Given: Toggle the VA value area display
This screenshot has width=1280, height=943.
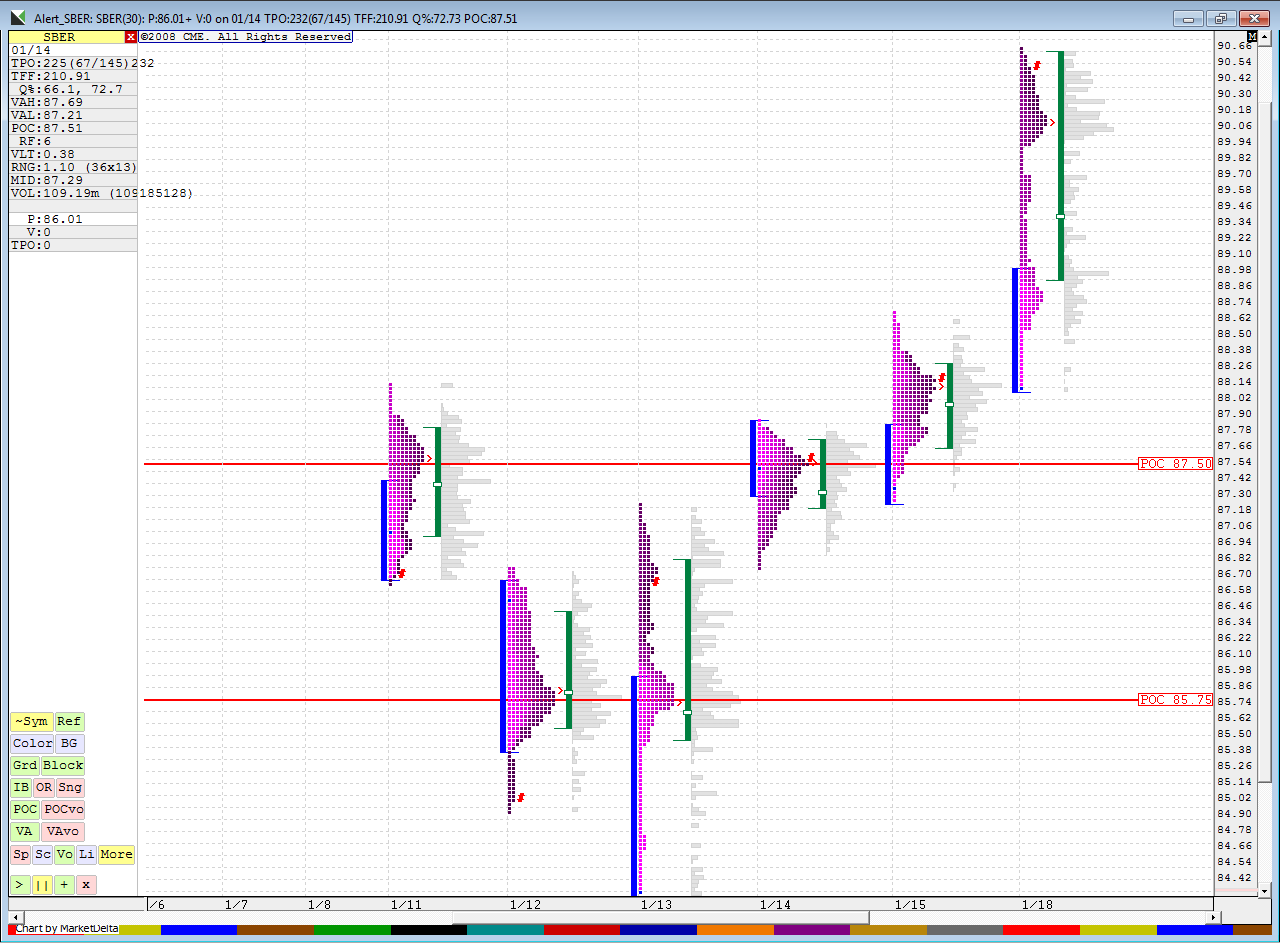Looking at the screenshot, I should pos(24,832).
